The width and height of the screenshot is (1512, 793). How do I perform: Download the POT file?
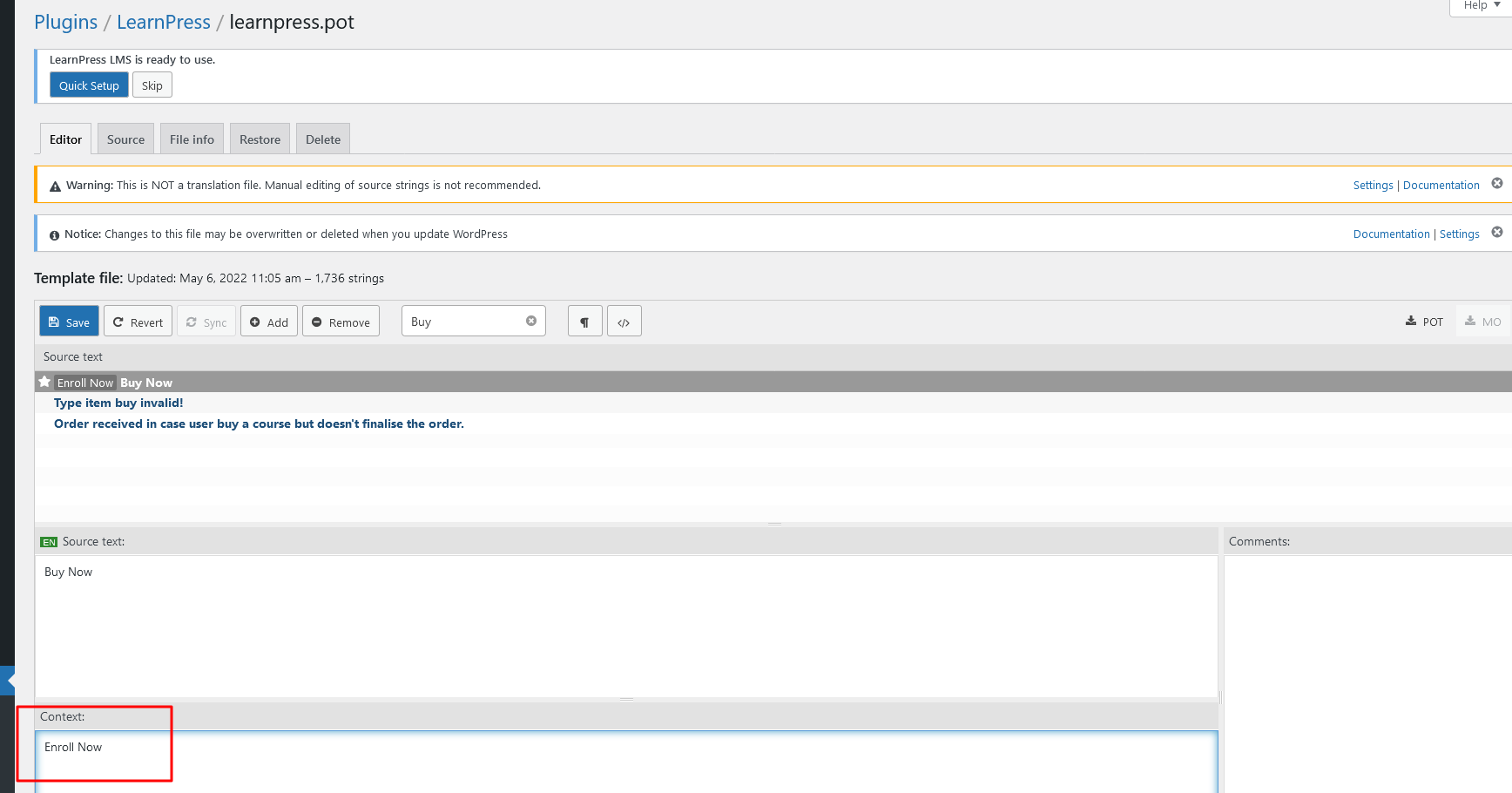coord(1424,322)
